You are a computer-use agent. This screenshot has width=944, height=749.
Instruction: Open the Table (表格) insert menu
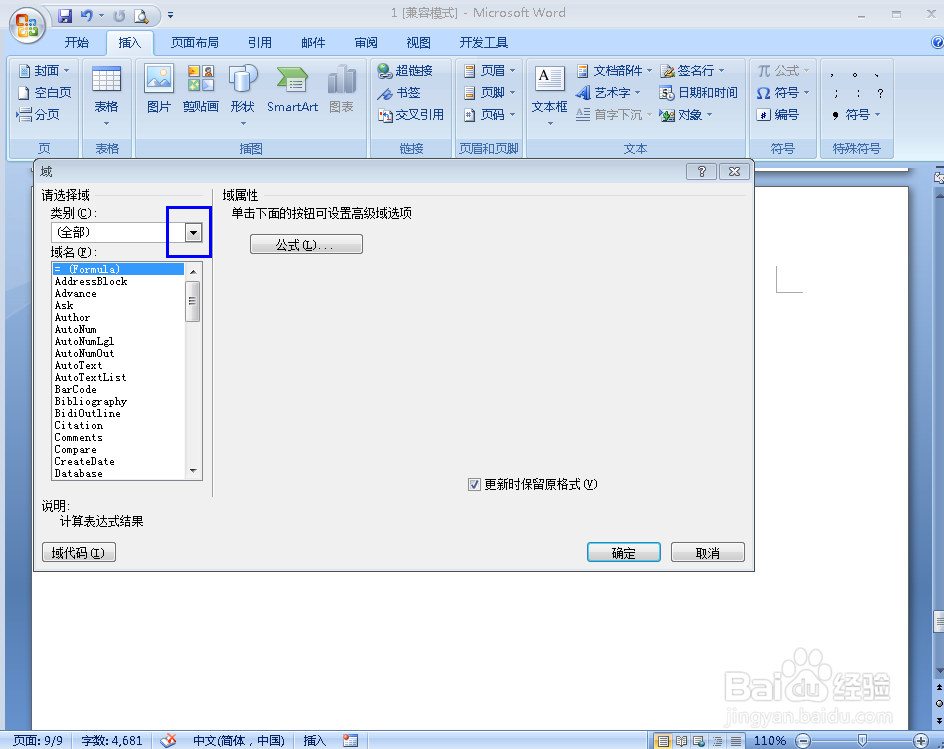click(x=107, y=95)
